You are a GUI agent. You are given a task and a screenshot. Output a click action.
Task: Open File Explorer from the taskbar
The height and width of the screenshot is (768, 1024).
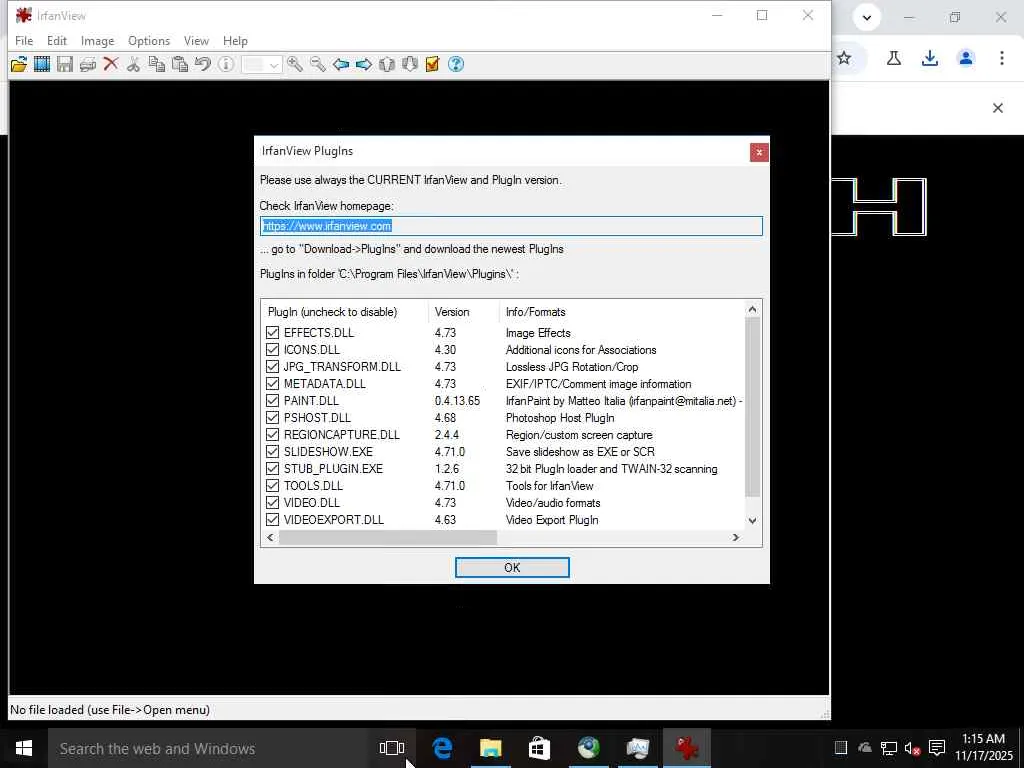[490, 748]
